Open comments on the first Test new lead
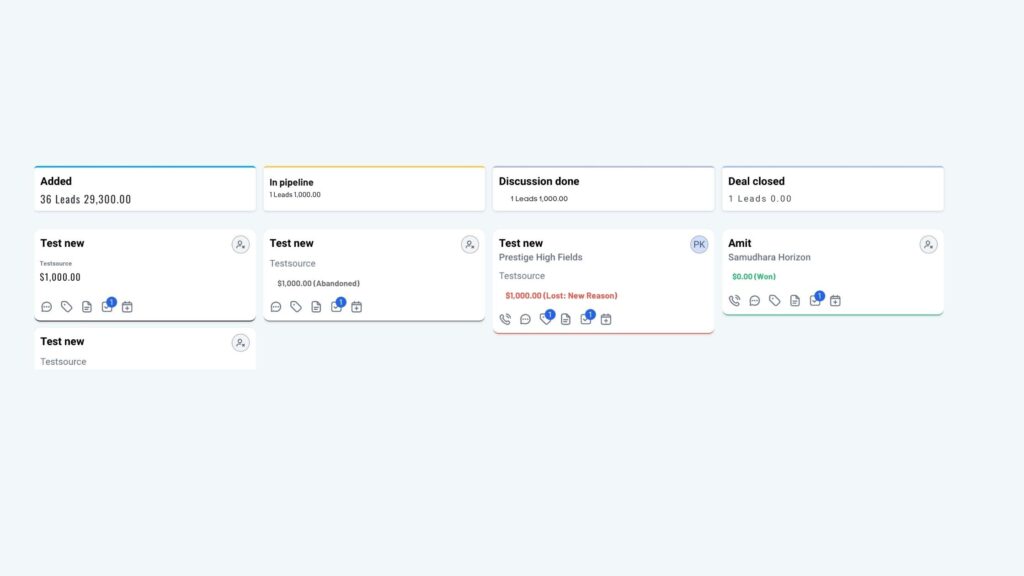1024x576 pixels. pyautogui.click(x=46, y=307)
